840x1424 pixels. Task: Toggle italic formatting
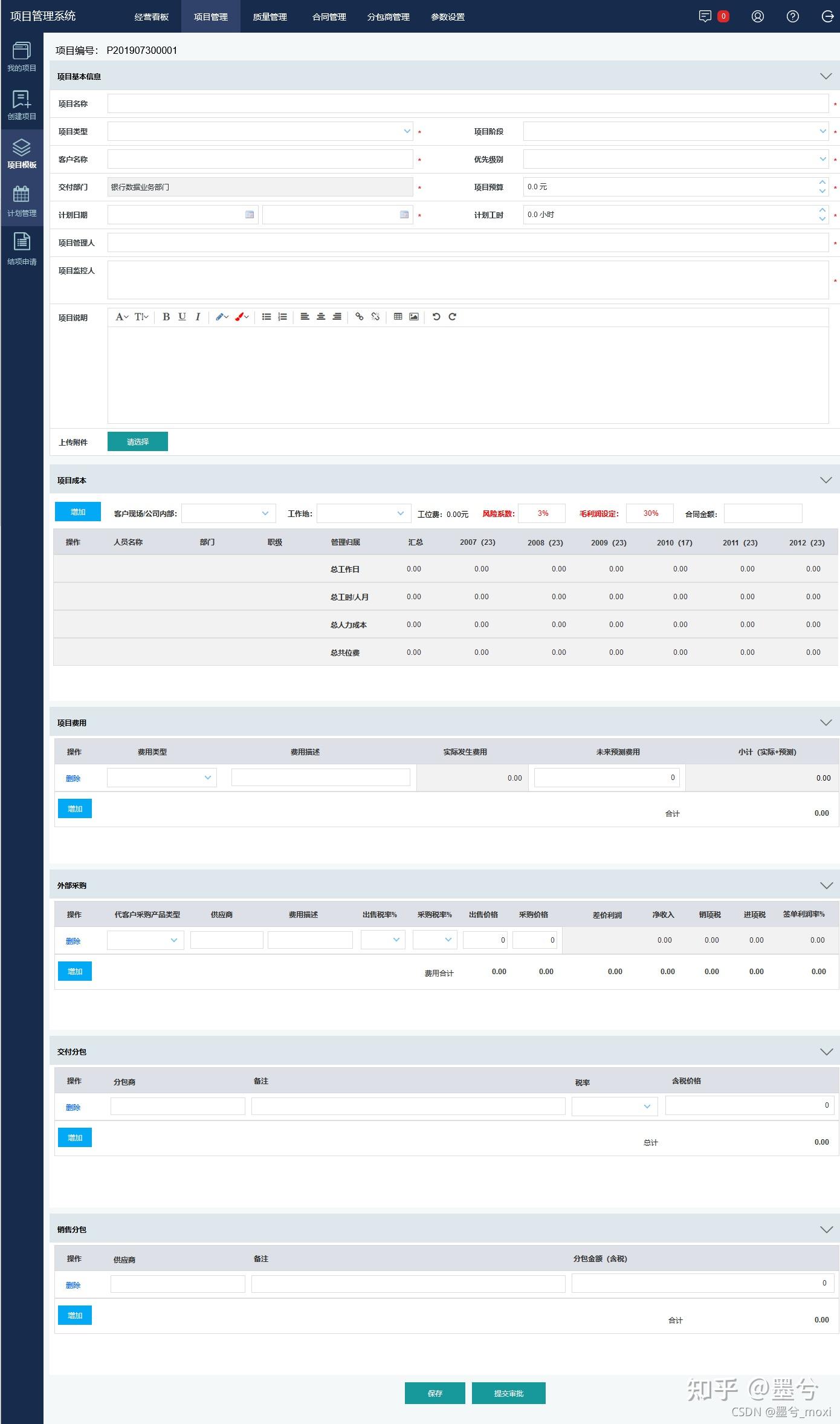tap(198, 317)
